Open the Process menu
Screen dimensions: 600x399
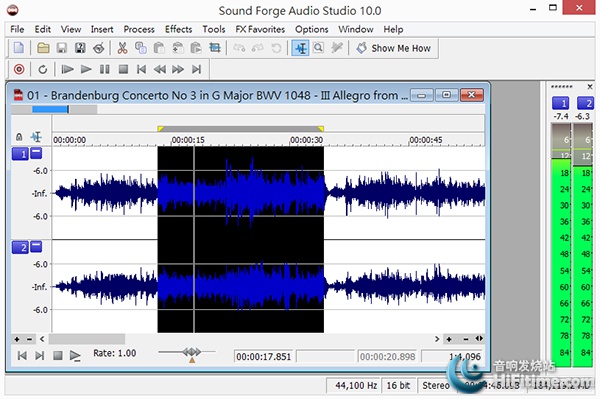click(139, 29)
